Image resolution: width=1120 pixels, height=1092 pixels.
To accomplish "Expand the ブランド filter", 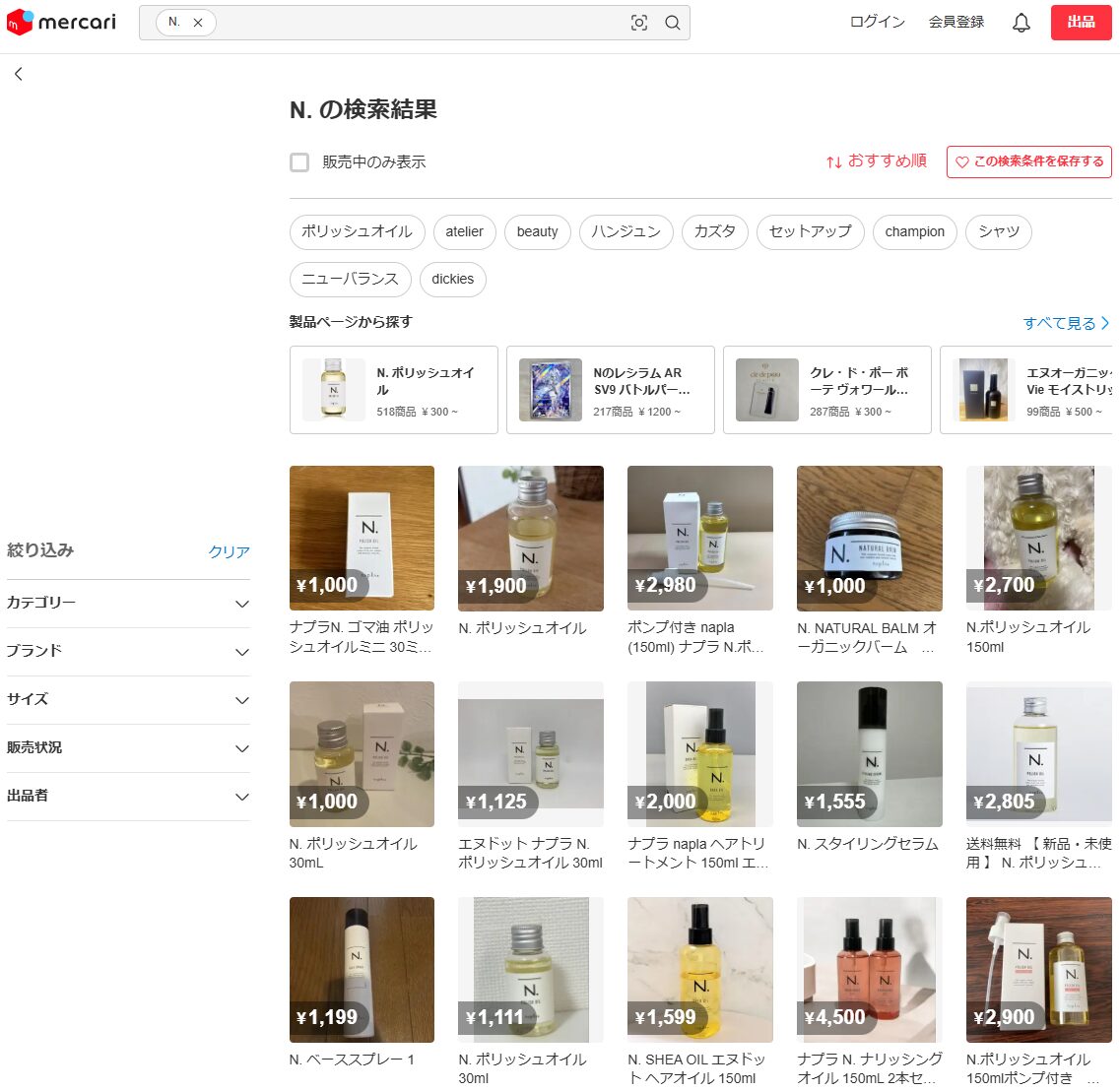I will pyautogui.click(x=129, y=651).
